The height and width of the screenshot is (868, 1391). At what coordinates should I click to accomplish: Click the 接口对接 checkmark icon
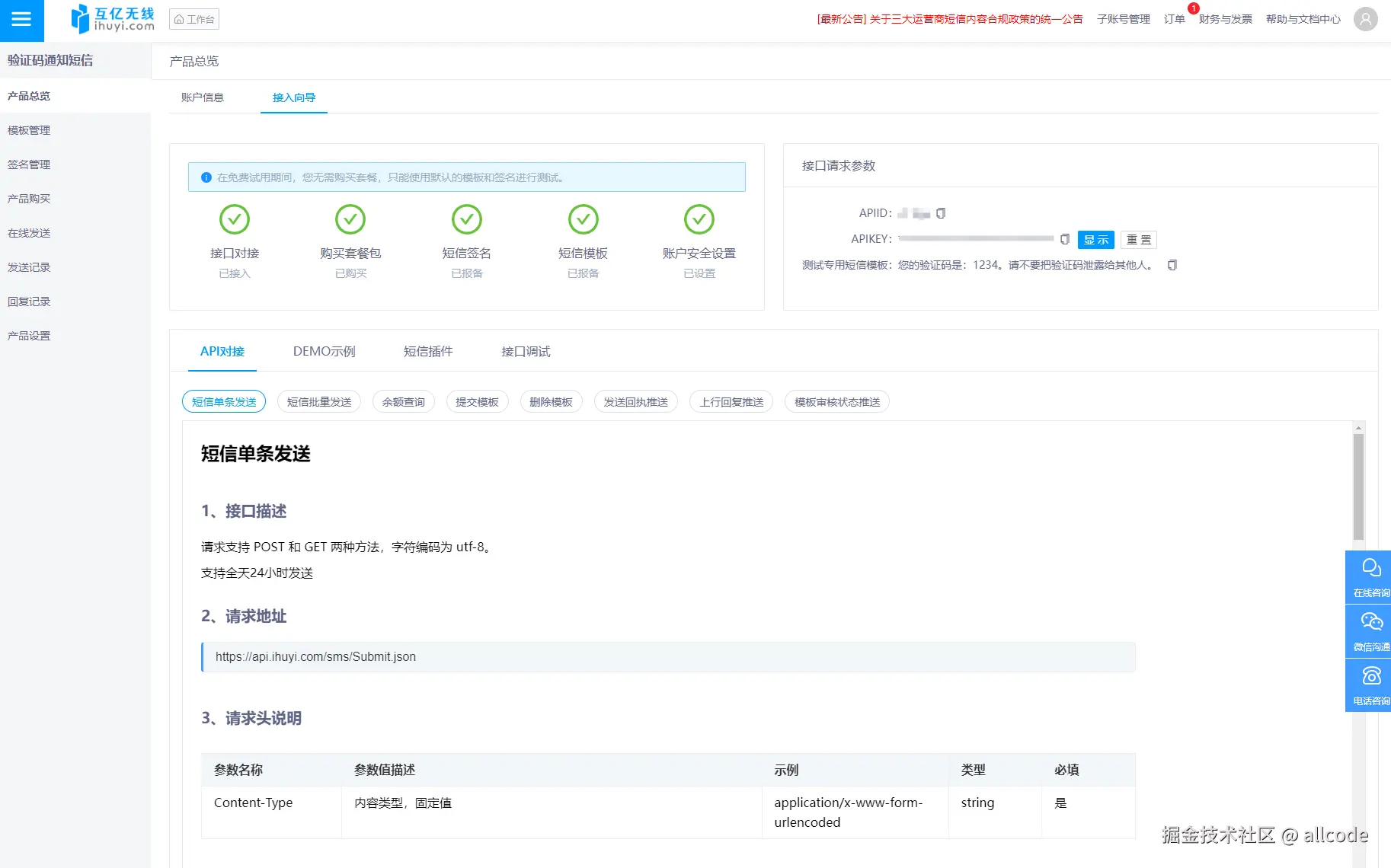[235, 219]
